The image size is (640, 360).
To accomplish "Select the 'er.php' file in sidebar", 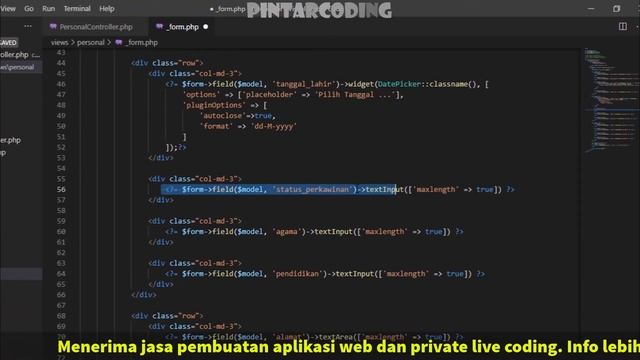I will pos(11,140).
